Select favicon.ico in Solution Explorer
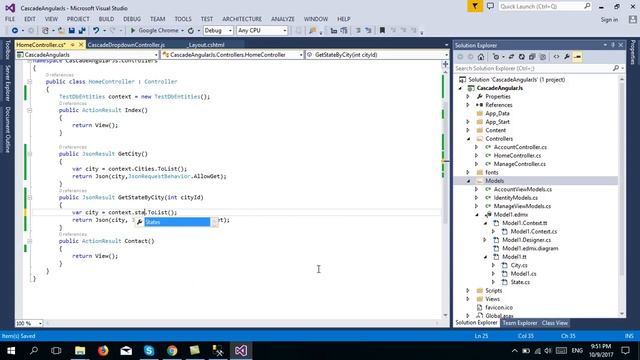Viewport: 640px width, 360px height. point(499,307)
